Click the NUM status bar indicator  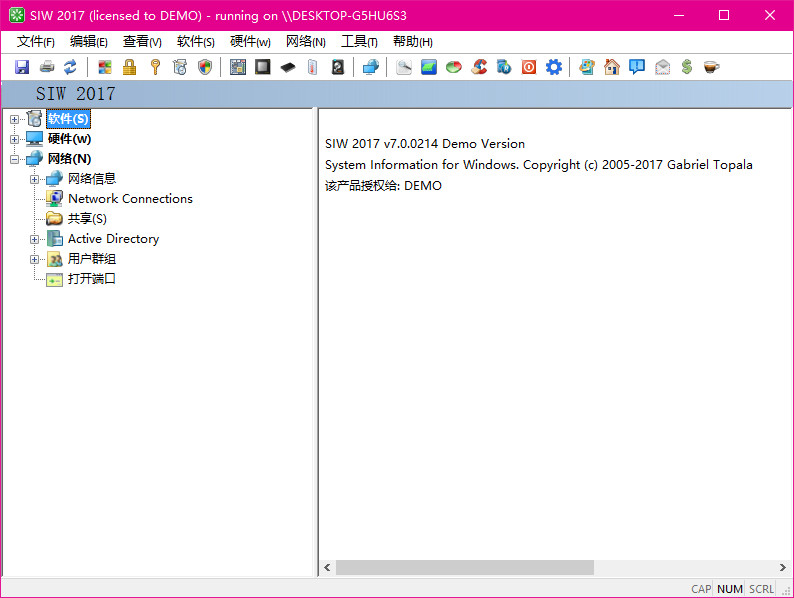point(730,589)
